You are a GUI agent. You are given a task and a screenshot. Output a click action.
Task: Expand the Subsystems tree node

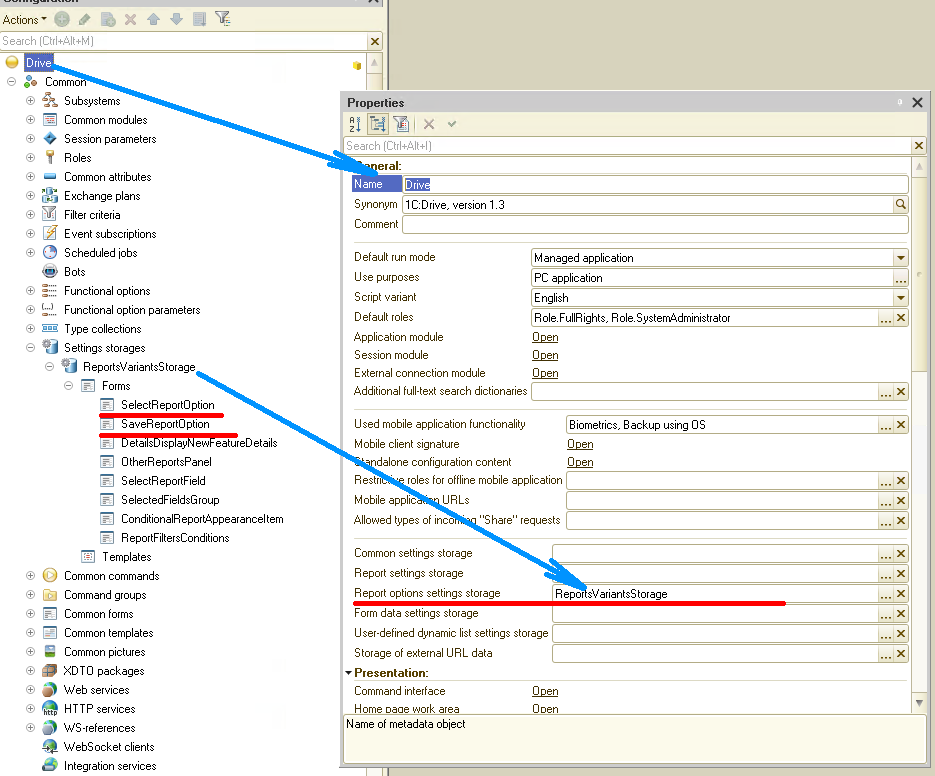coord(30,101)
